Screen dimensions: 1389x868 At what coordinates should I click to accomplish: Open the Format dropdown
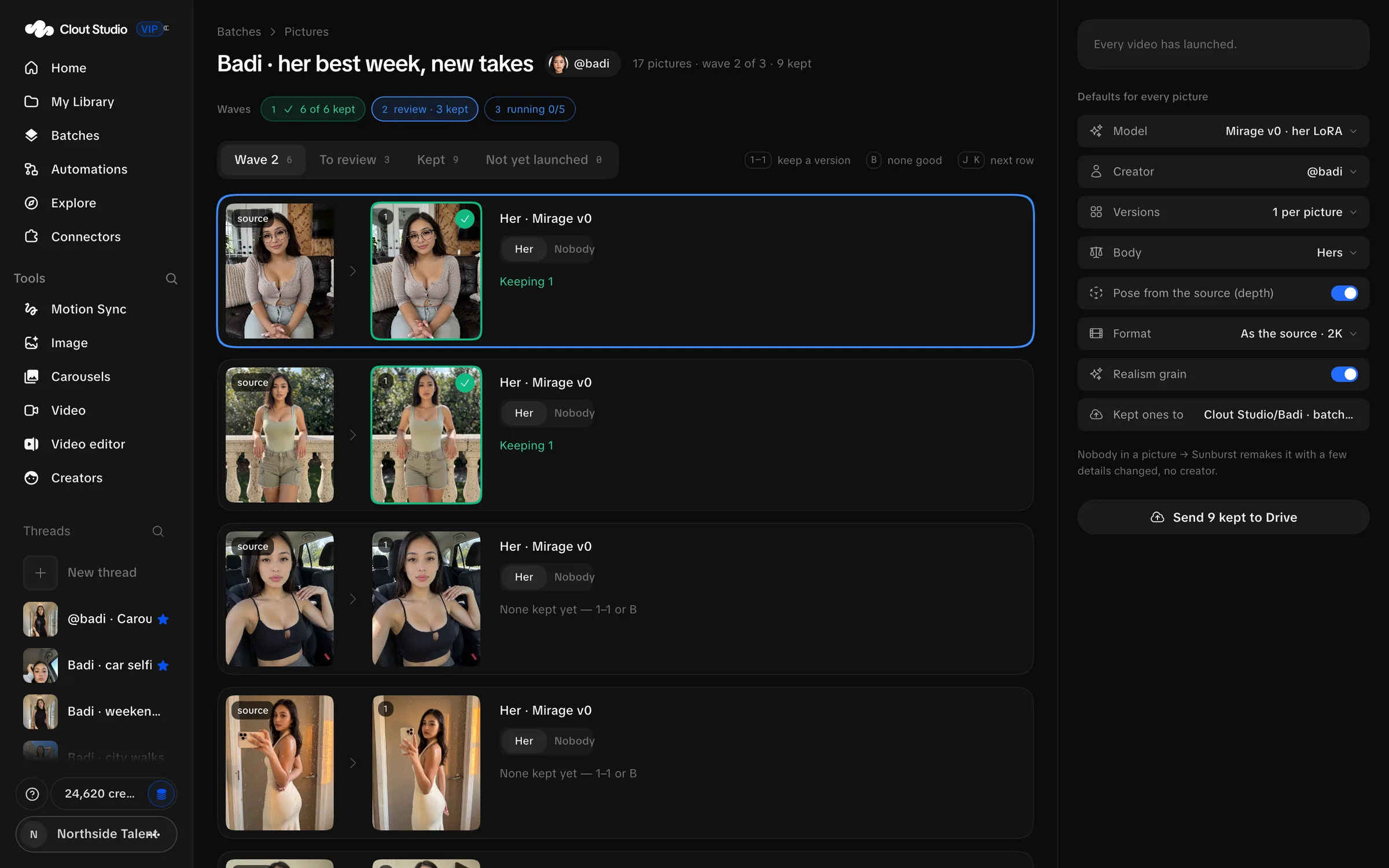1223,334
